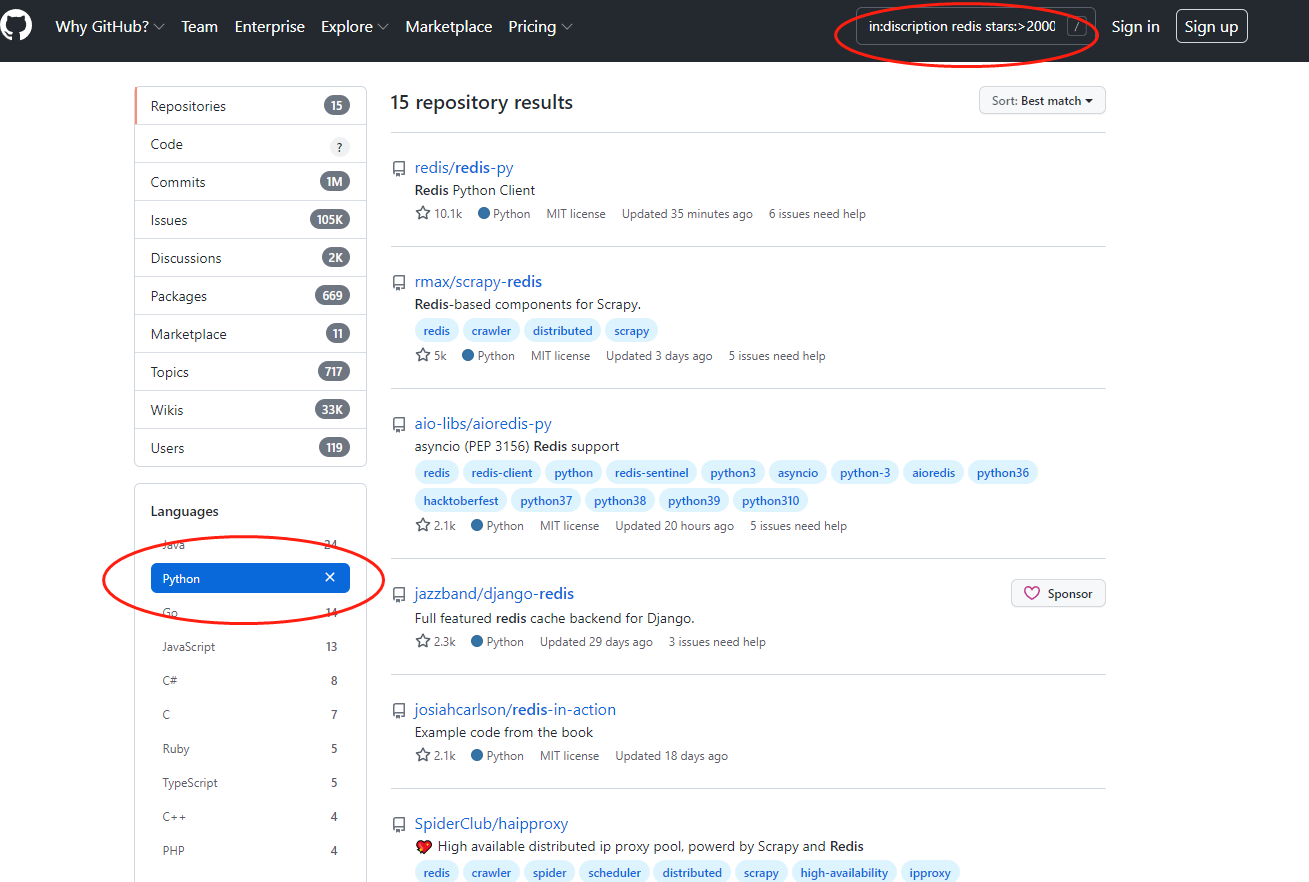1309x882 pixels.
Task: Open the Team page in header
Action: click(x=199, y=27)
